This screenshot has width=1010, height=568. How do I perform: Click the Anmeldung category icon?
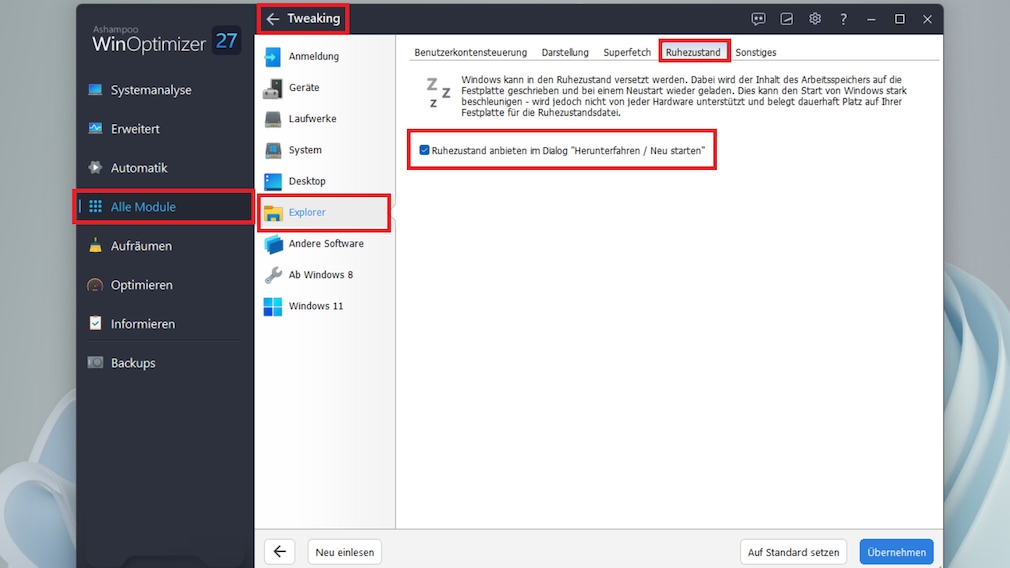point(272,57)
